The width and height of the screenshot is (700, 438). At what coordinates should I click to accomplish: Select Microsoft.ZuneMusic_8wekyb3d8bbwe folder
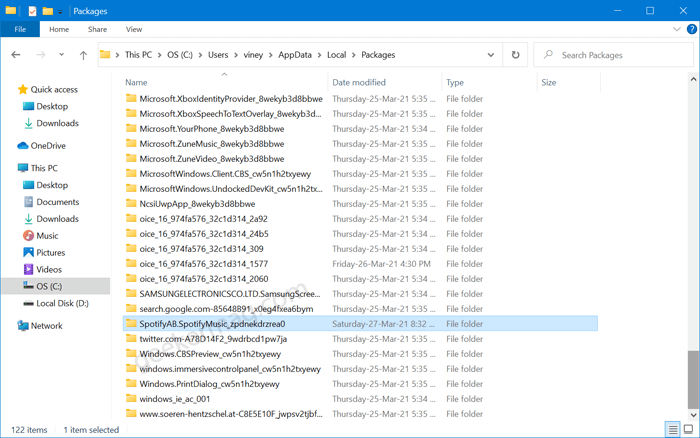click(x=212, y=144)
